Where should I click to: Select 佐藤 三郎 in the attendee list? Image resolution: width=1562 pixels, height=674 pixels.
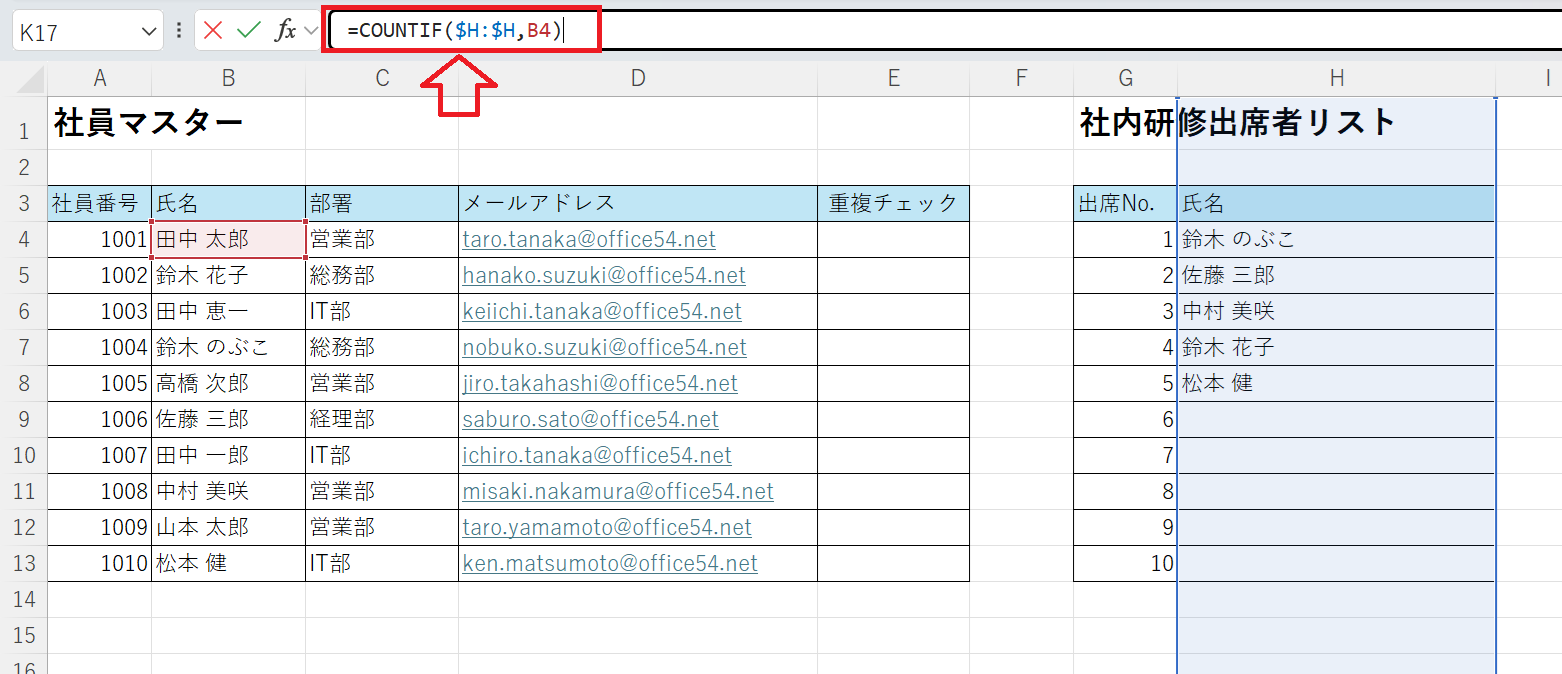click(x=1337, y=275)
